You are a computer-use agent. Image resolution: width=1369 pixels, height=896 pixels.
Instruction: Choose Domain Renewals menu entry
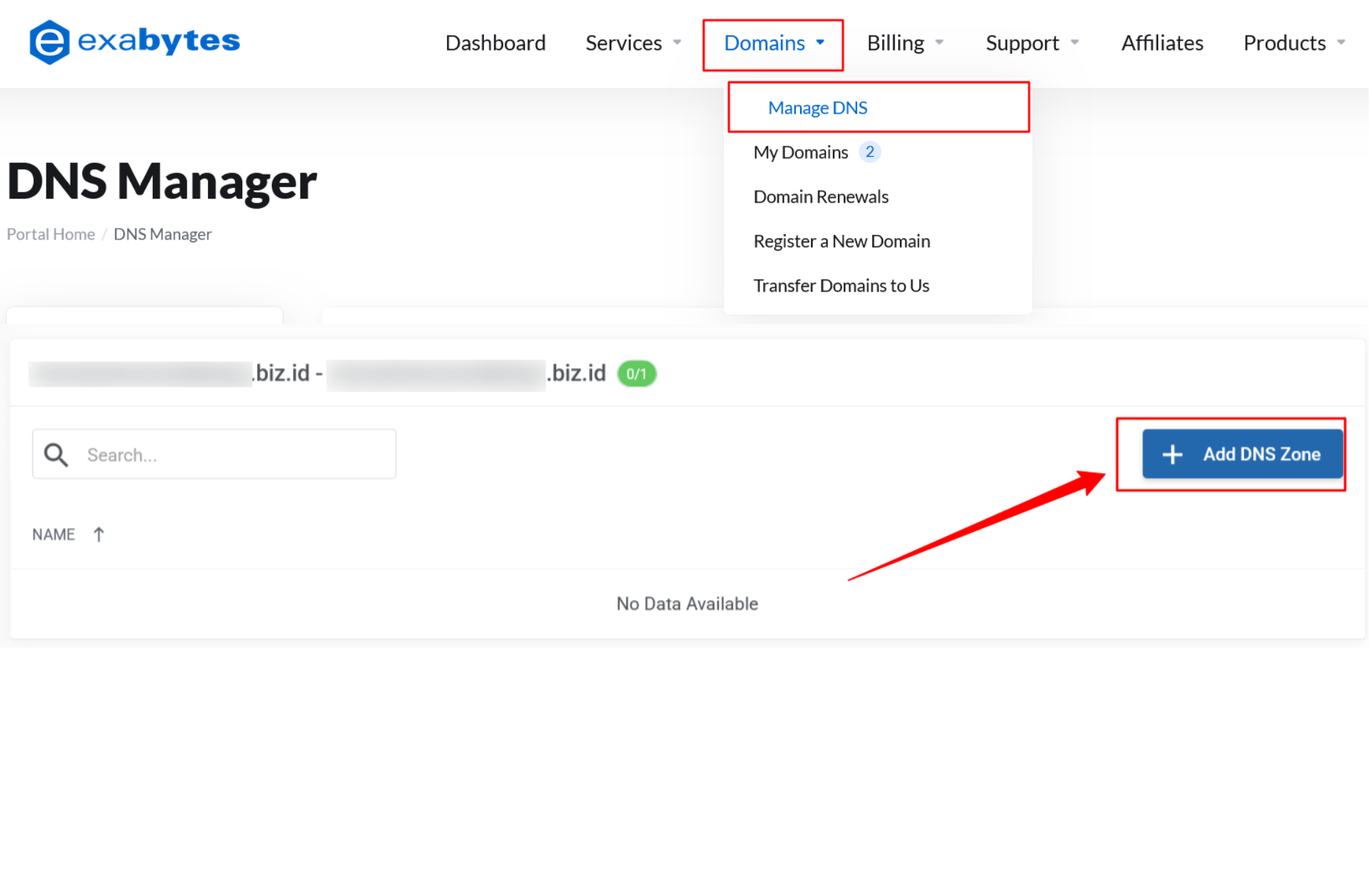[821, 197]
